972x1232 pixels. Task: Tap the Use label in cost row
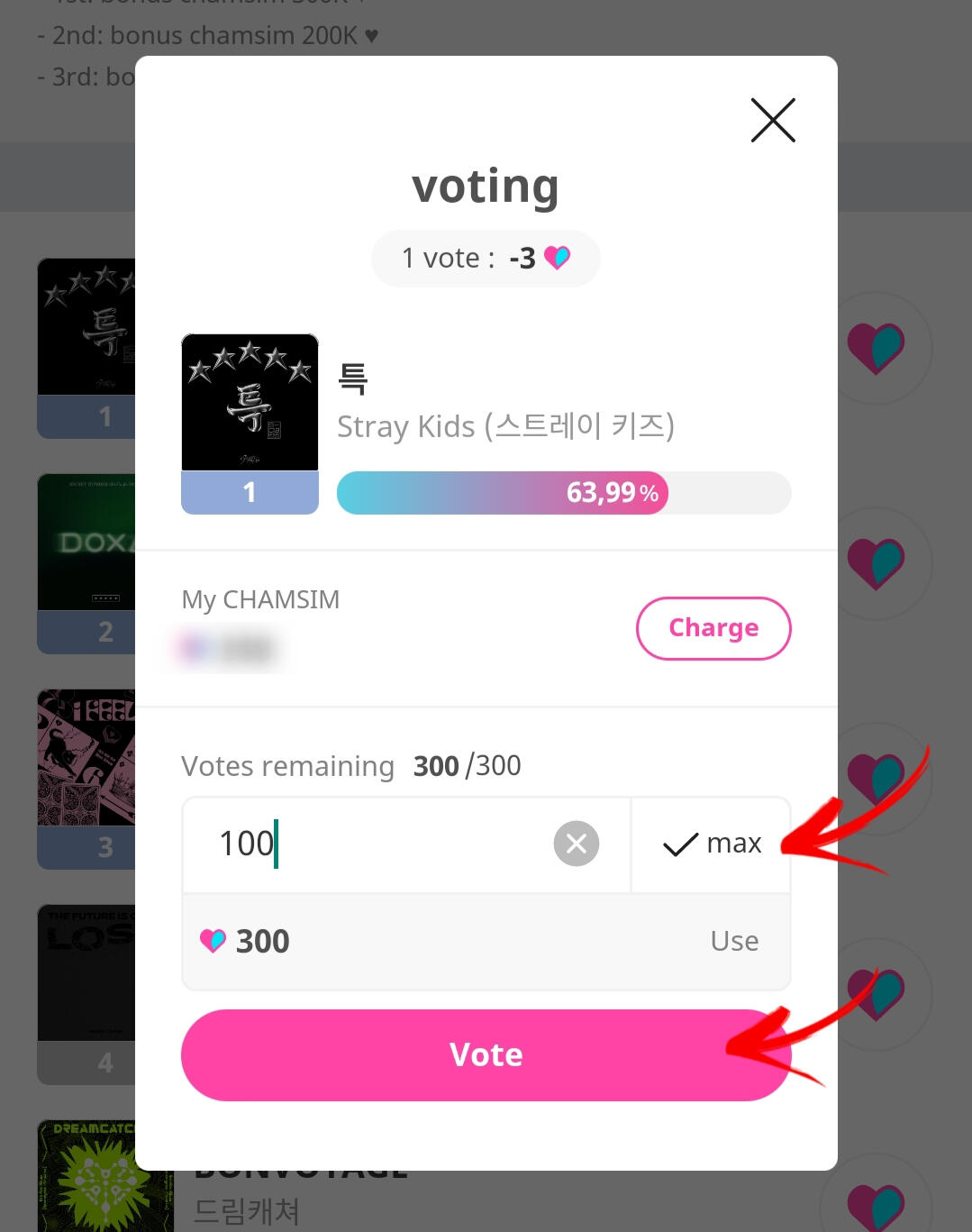734,941
